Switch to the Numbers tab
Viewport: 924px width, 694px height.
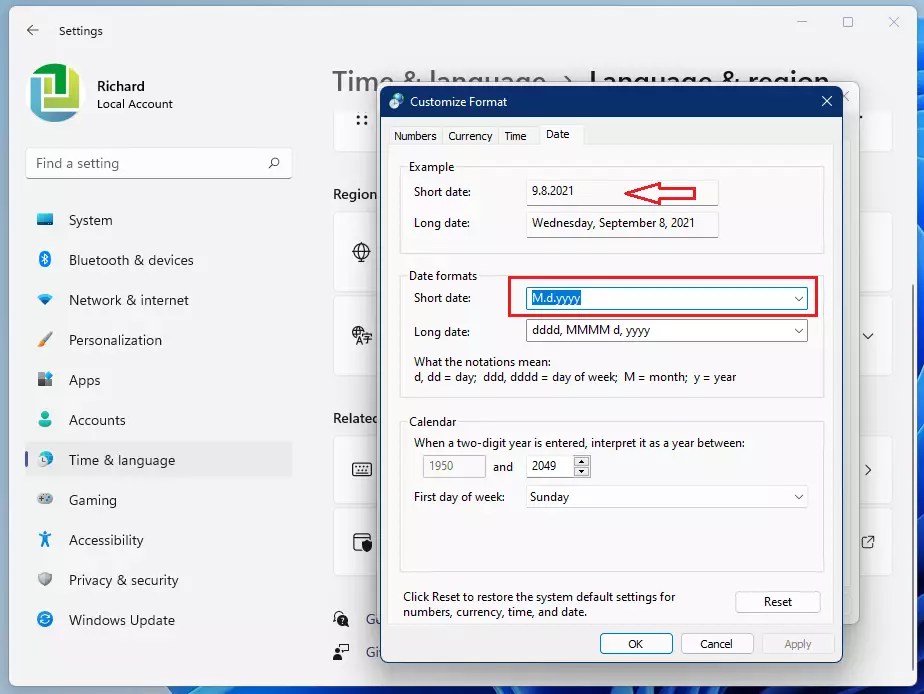point(415,136)
